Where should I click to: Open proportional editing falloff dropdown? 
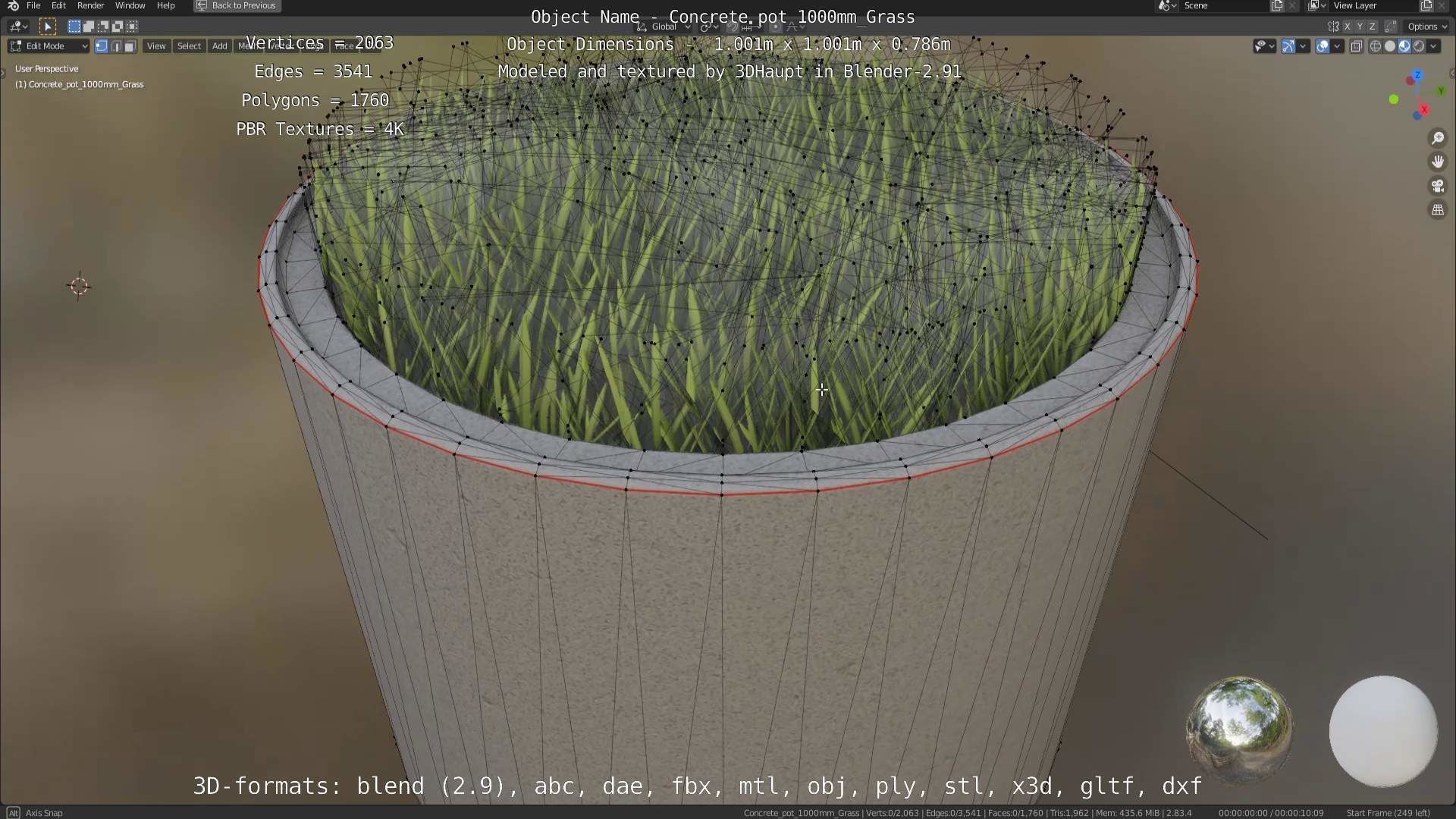point(794,27)
